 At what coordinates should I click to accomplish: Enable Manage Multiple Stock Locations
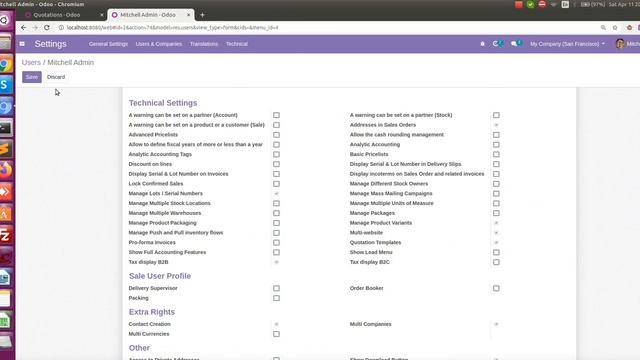tap(276, 203)
